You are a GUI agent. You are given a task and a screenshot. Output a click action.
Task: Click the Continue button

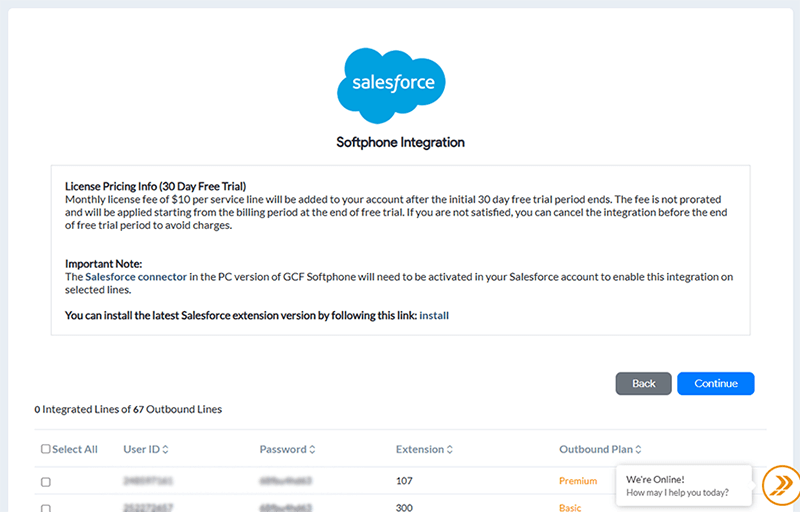point(716,383)
